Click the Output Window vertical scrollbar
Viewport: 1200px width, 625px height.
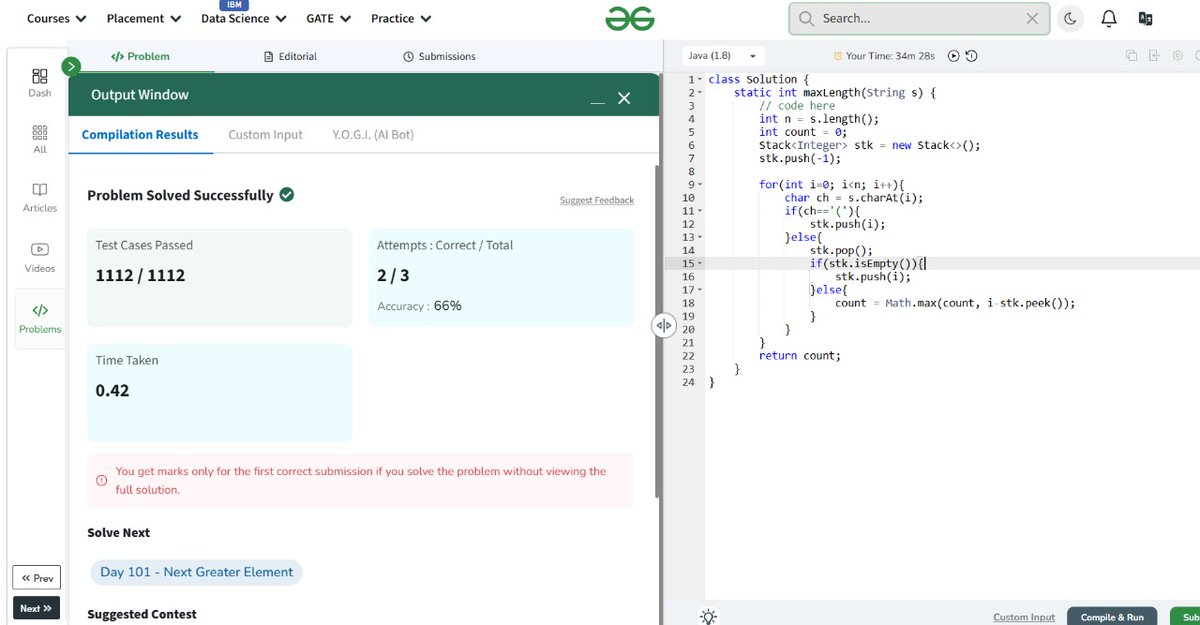[x=657, y=330]
